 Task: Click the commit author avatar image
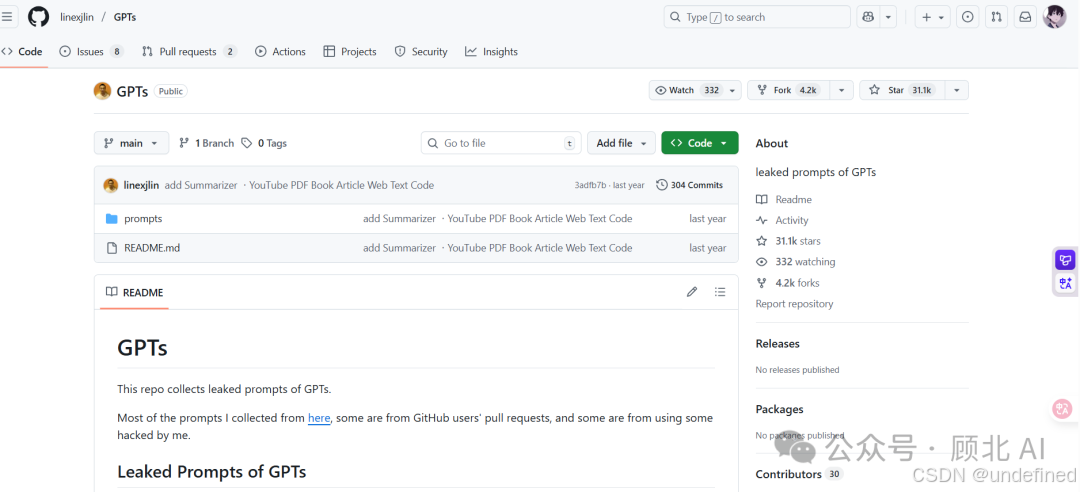pyautogui.click(x=110, y=185)
